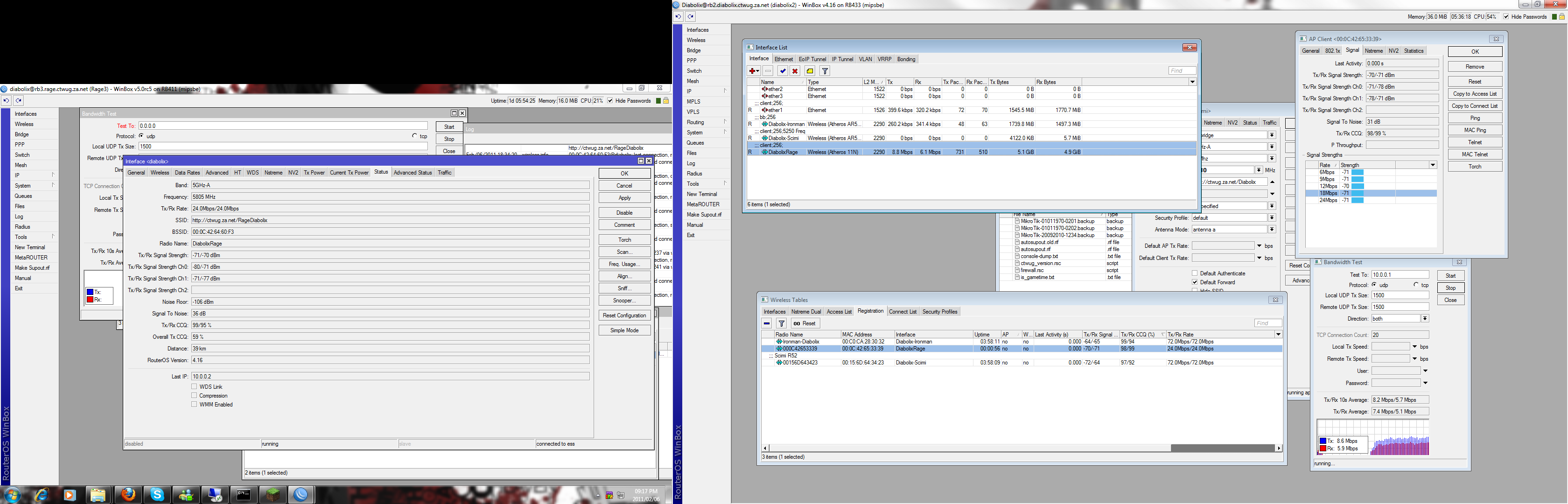
Task: Click undo arrow in Rage3 WinBox toolbar
Action: pyautogui.click(x=6, y=100)
